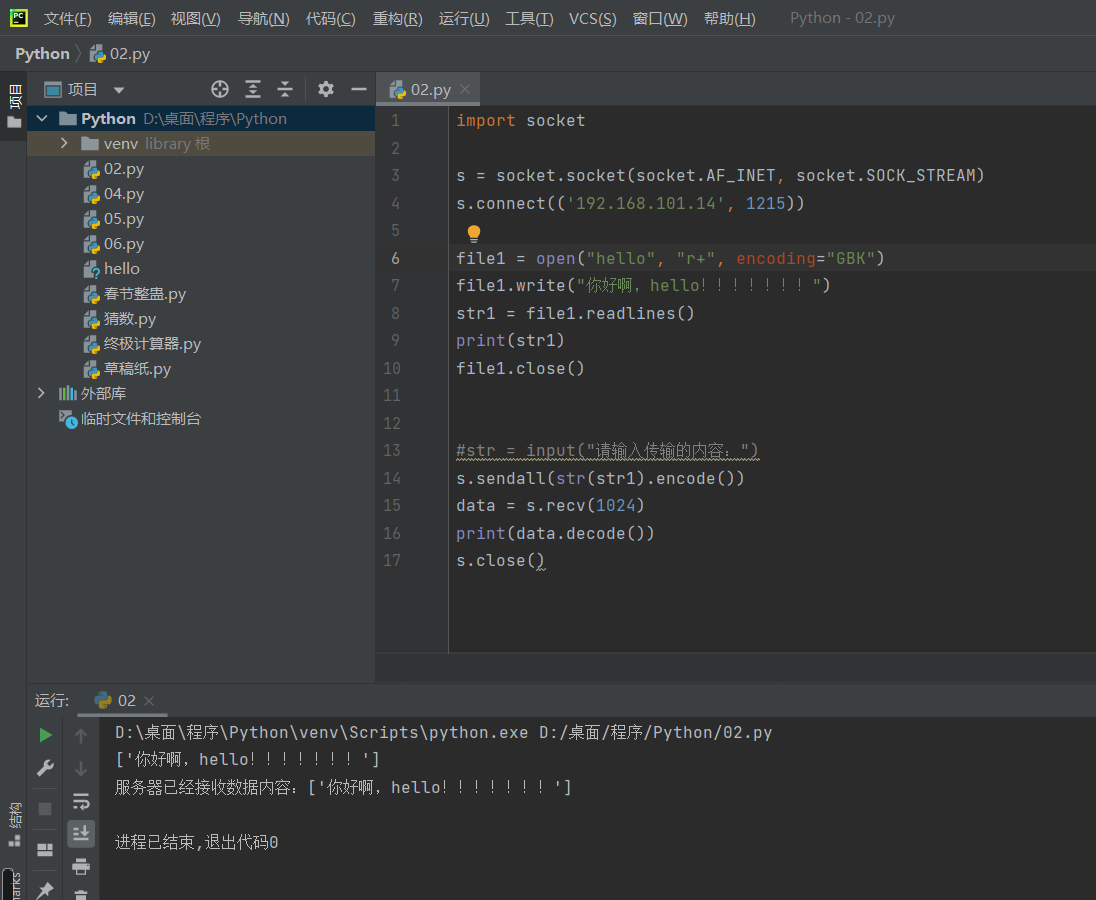This screenshot has height=900, width=1096.
Task: Open the Code menu
Action: (x=331, y=19)
